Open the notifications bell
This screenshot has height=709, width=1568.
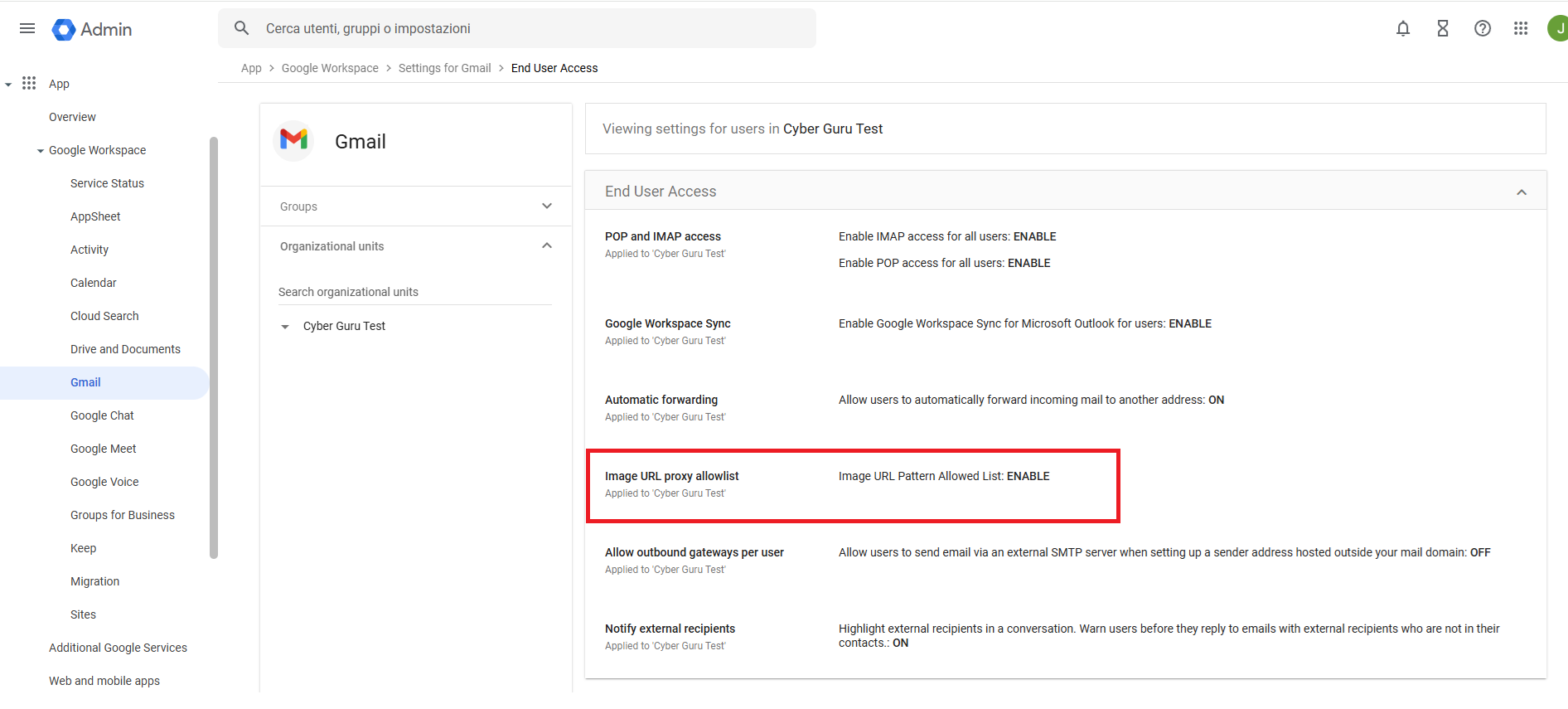coord(1403,29)
